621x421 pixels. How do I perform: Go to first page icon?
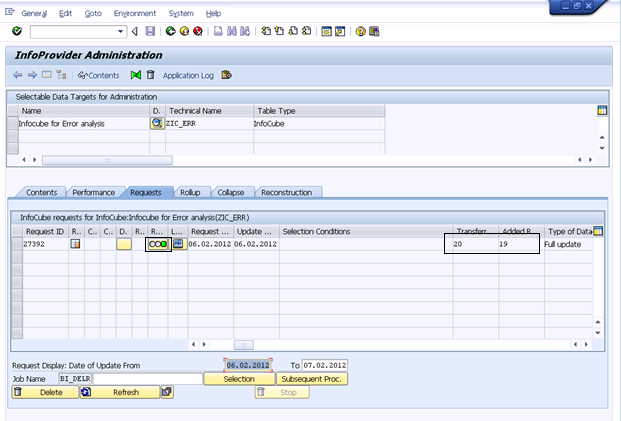266,31
